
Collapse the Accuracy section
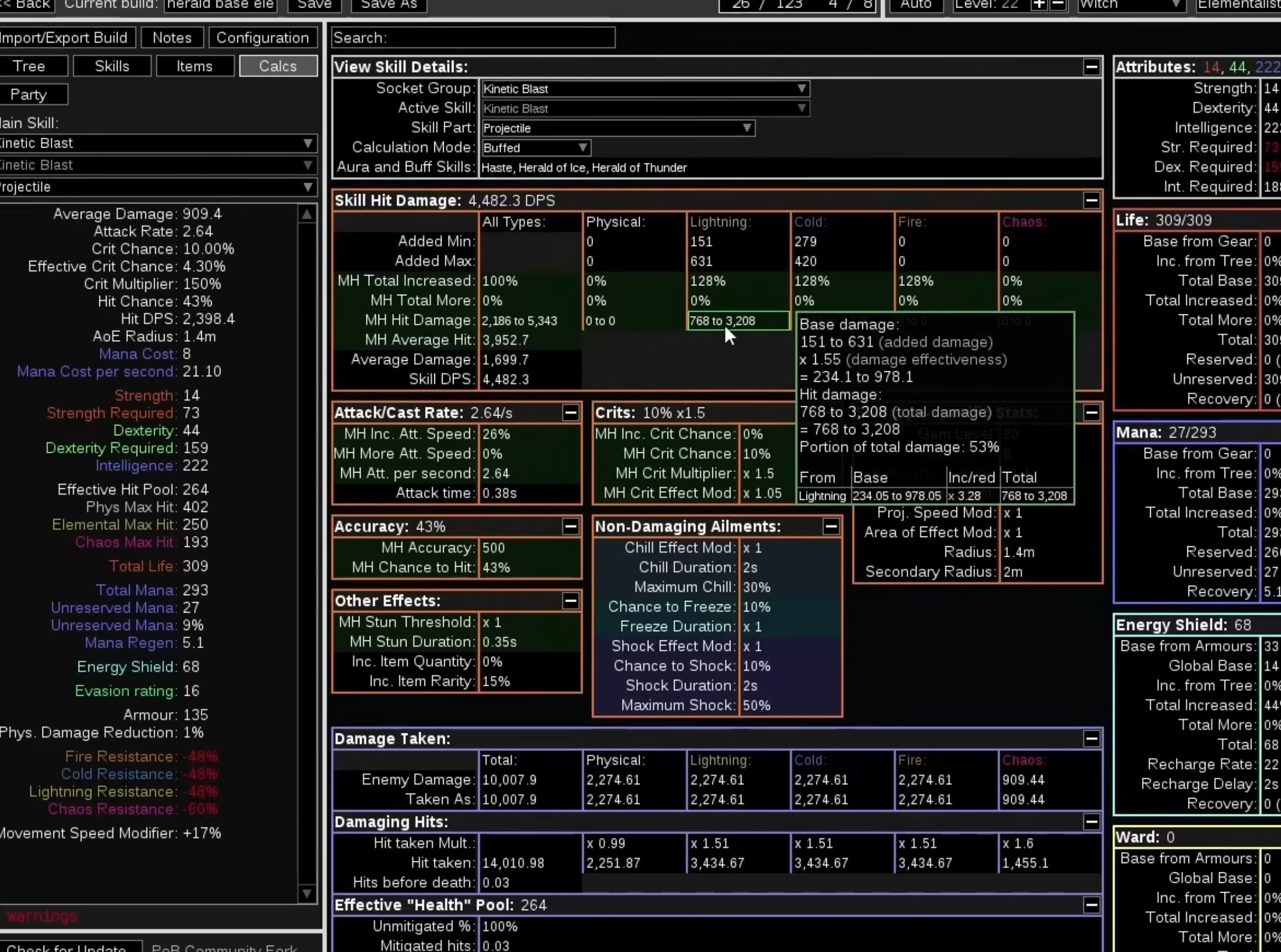pyautogui.click(x=570, y=527)
